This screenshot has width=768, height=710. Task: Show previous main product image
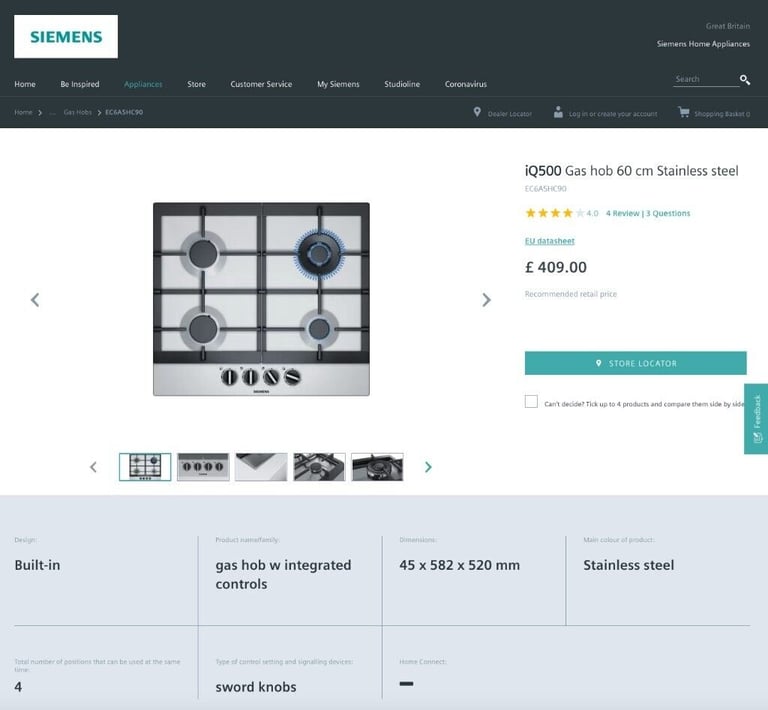[35, 300]
